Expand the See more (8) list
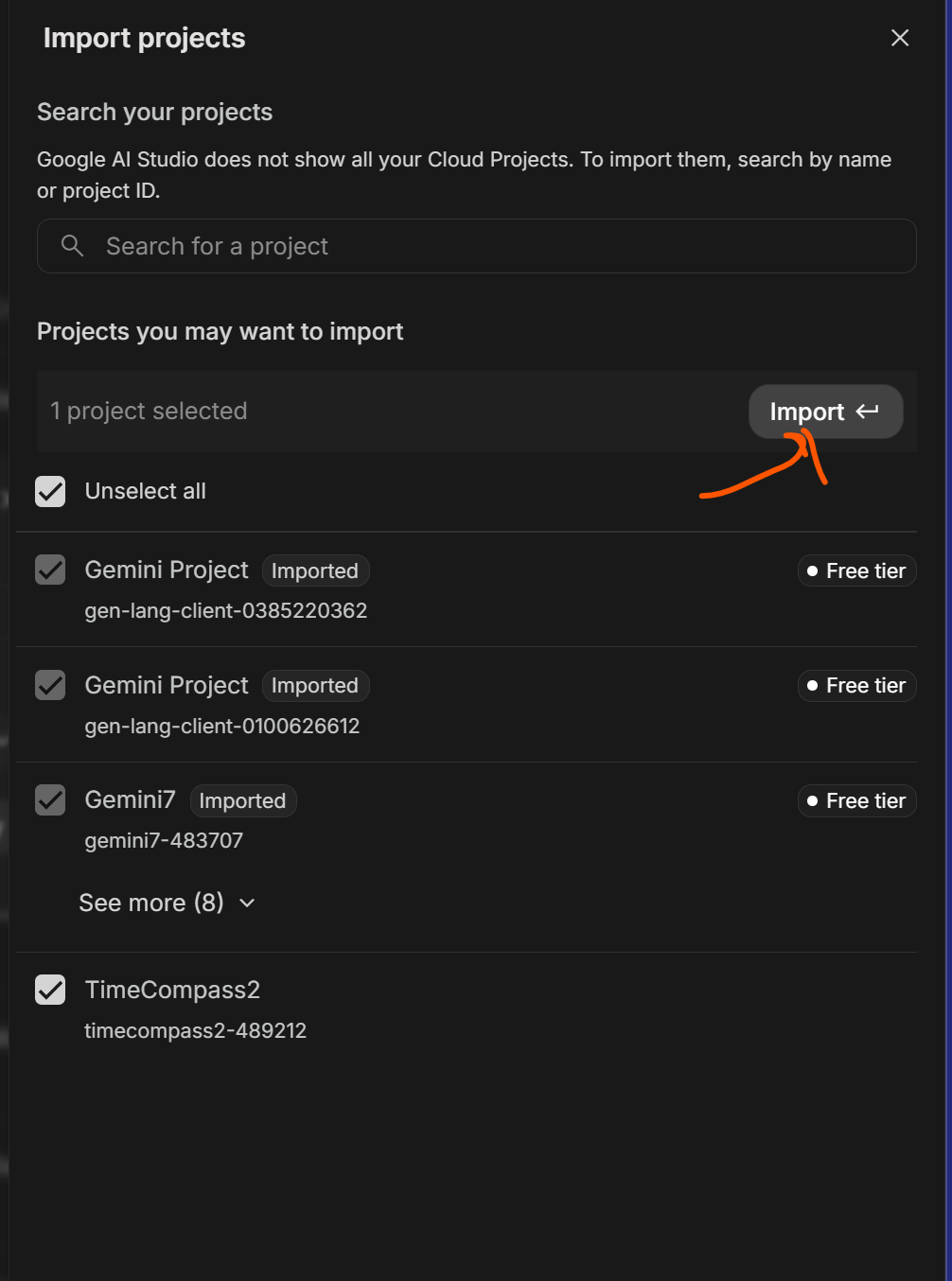This screenshot has height=1281, width=952. point(151,903)
